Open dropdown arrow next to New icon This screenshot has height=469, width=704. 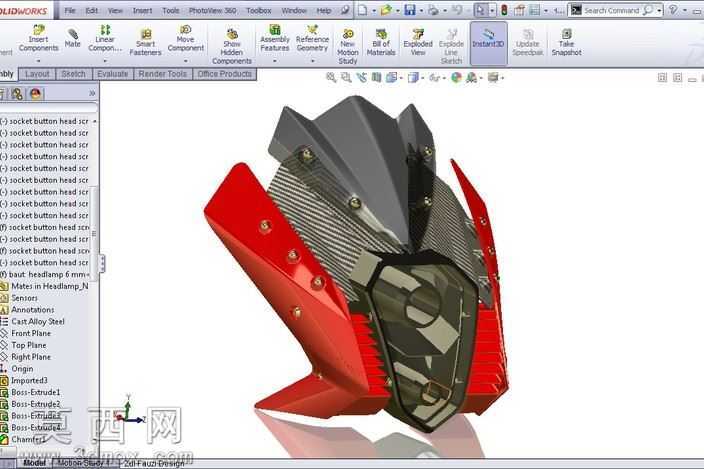tap(374, 10)
